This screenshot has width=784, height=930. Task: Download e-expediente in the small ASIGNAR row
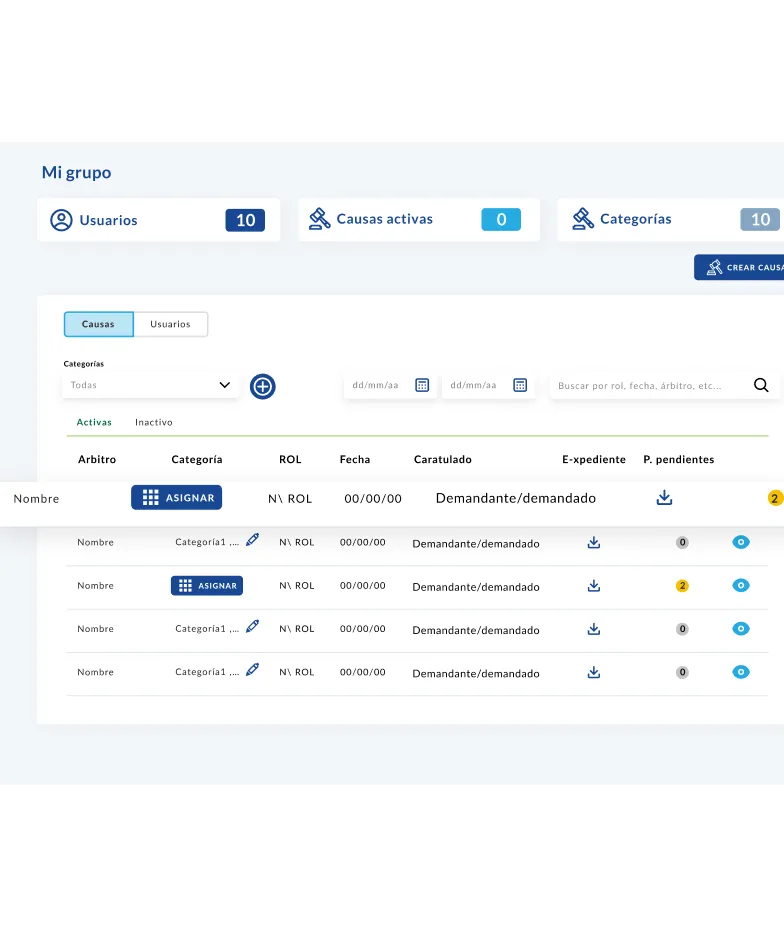point(594,586)
